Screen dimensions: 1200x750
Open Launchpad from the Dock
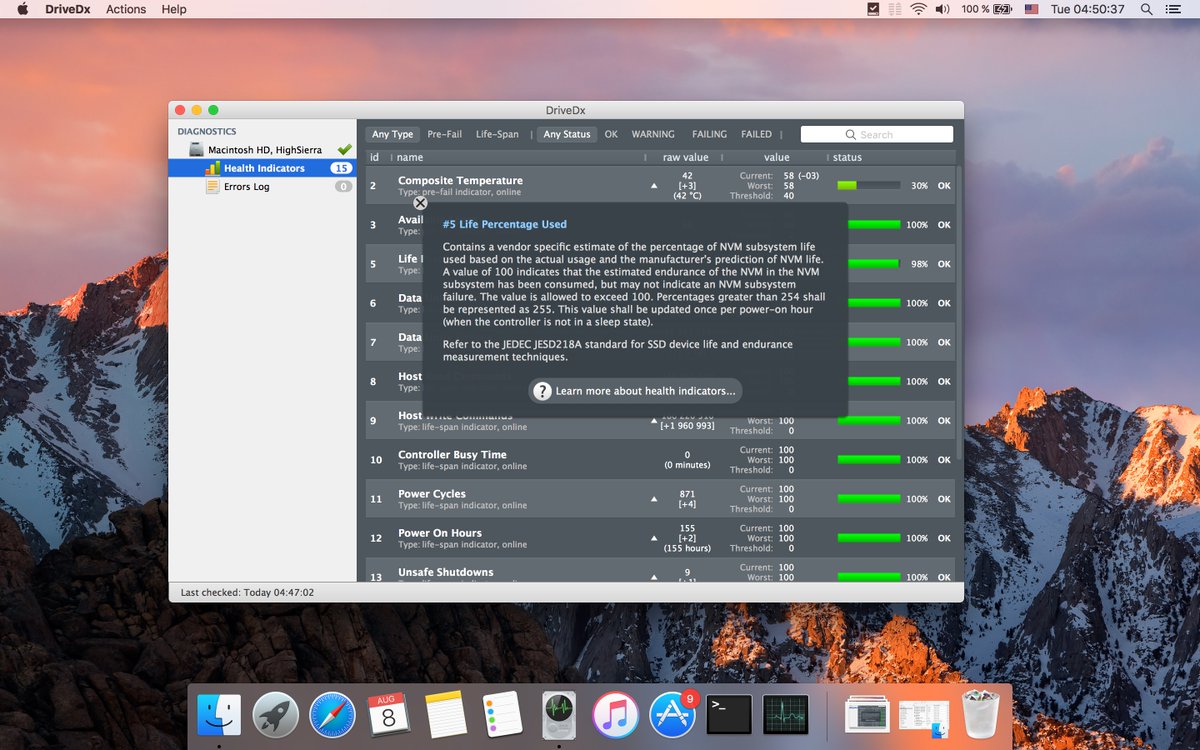point(276,715)
